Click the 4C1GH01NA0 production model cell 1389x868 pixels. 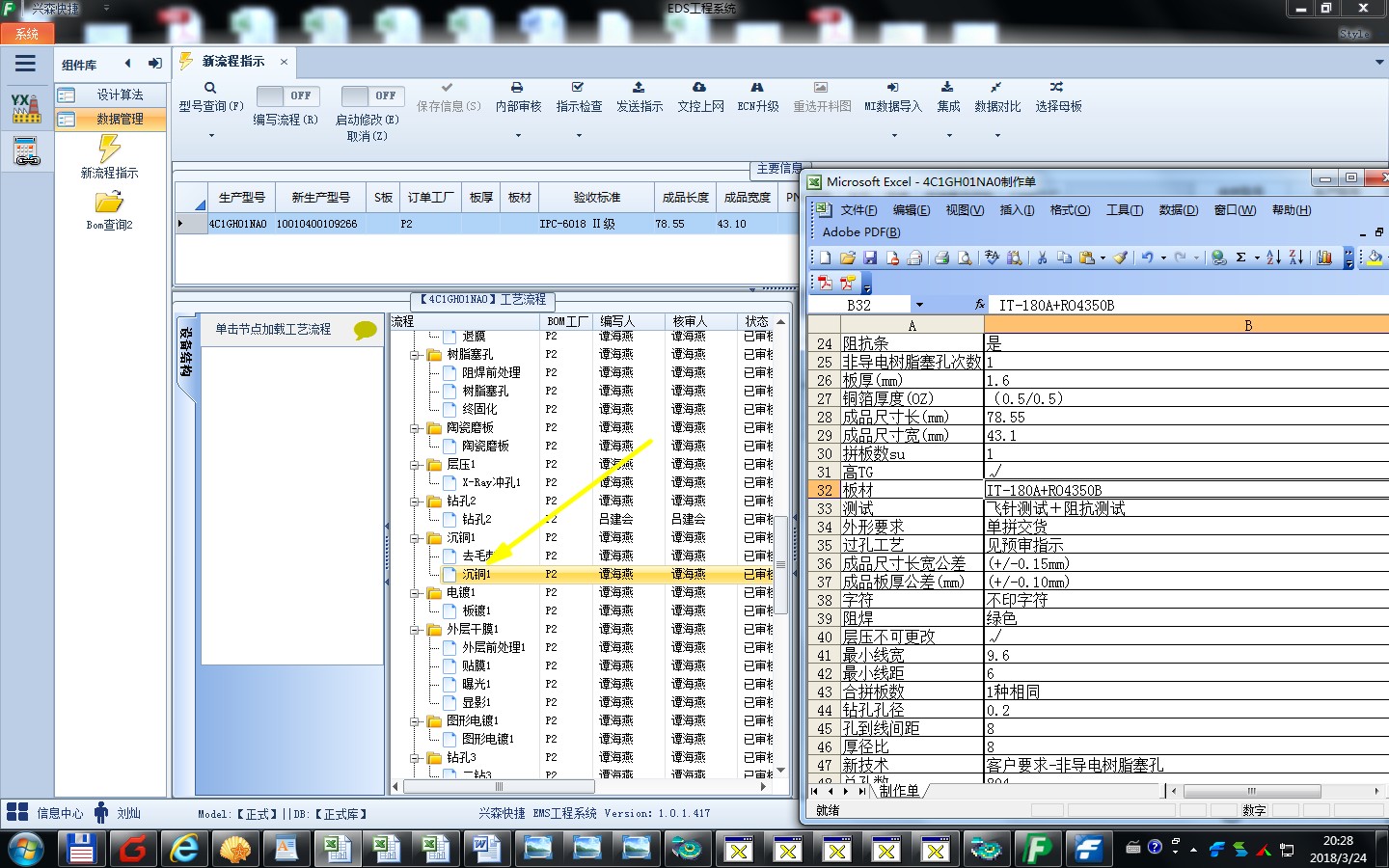tap(237, 224)
